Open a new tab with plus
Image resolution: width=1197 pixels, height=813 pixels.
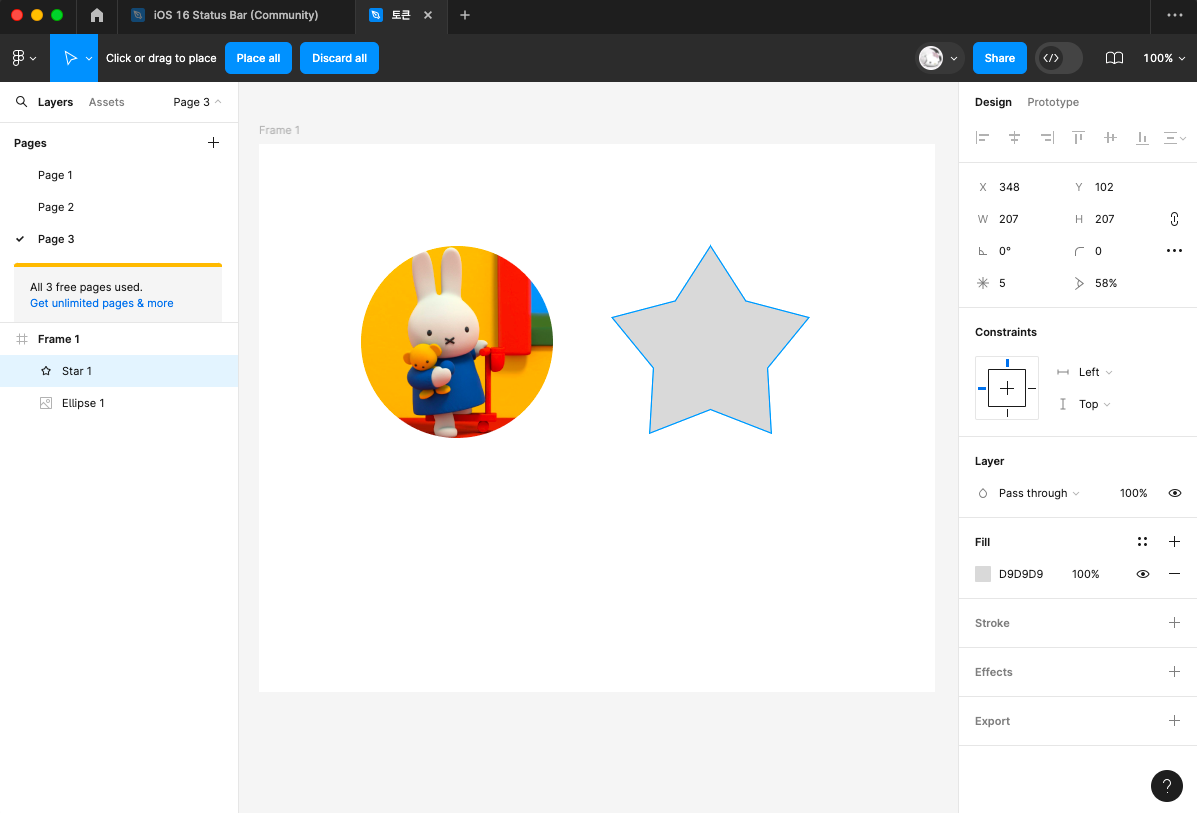click(465, 15)
